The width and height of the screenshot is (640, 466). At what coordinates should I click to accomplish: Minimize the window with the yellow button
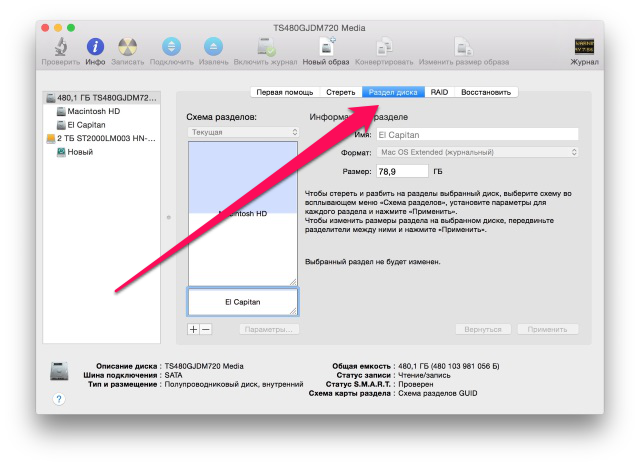[x=58, y=28]
